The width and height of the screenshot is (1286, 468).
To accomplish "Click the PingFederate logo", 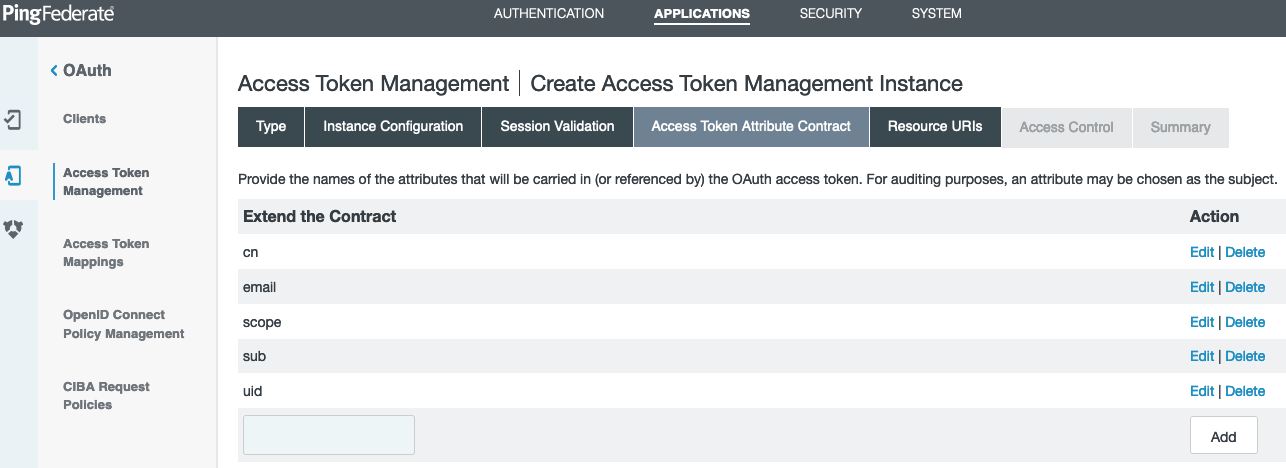I will 58,14.
